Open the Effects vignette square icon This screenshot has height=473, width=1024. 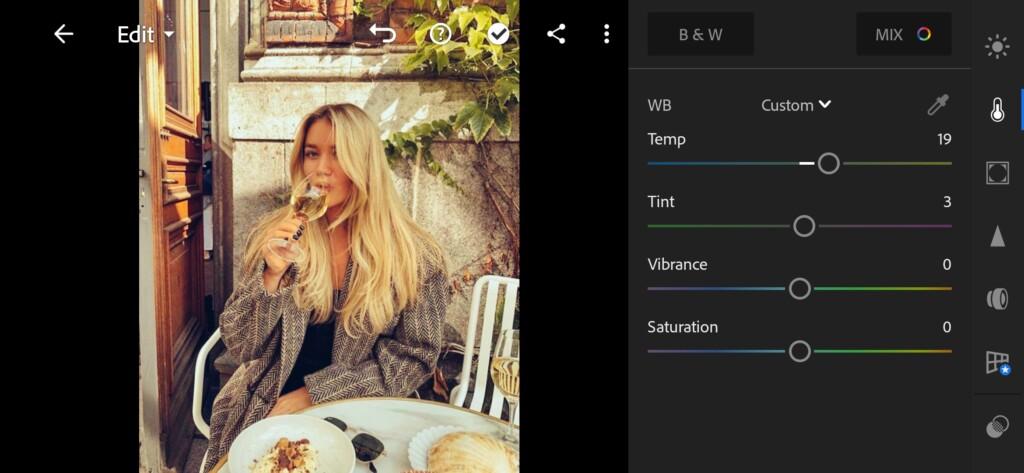997,172
